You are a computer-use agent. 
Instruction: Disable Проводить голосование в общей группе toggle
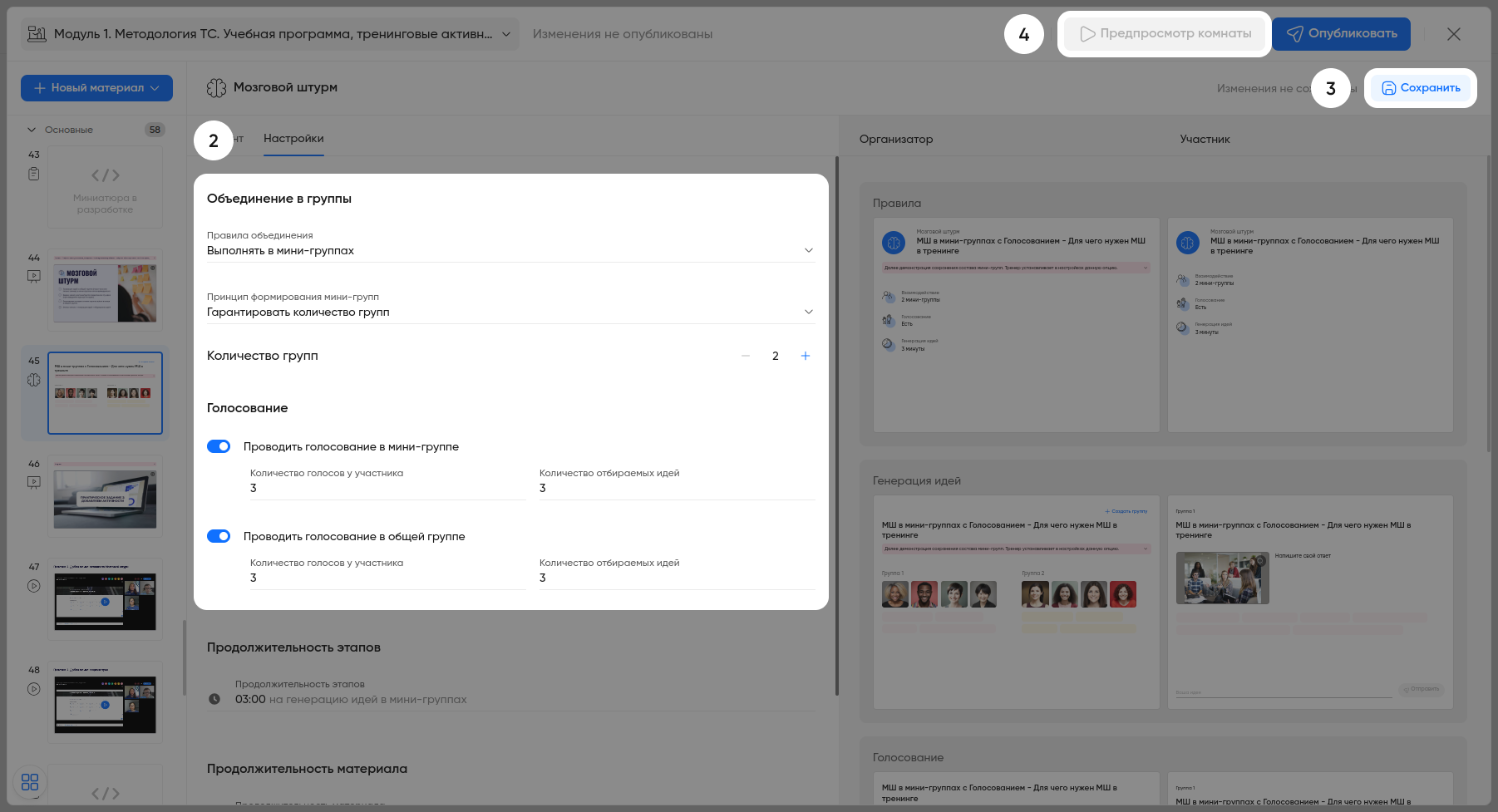[x=219, y=536]
